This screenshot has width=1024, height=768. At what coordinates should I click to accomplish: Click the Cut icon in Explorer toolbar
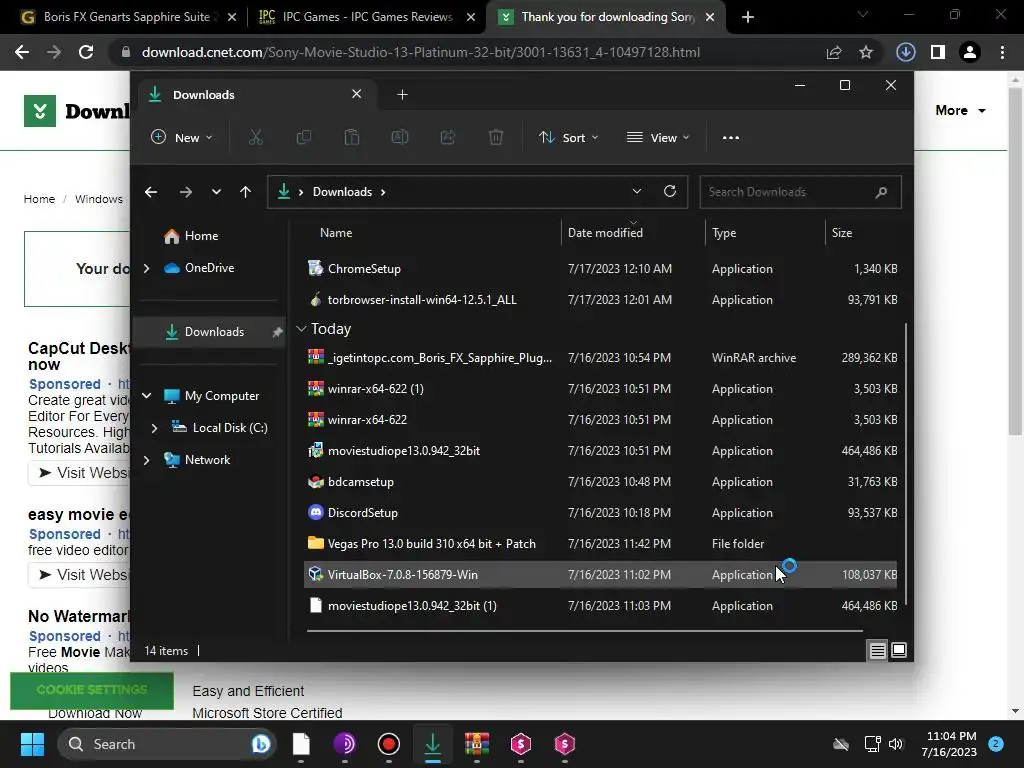(x=255, y=137)
